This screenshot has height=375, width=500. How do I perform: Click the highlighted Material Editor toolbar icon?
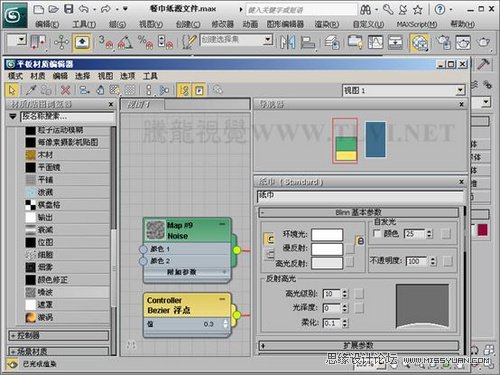tap(419, 43)
